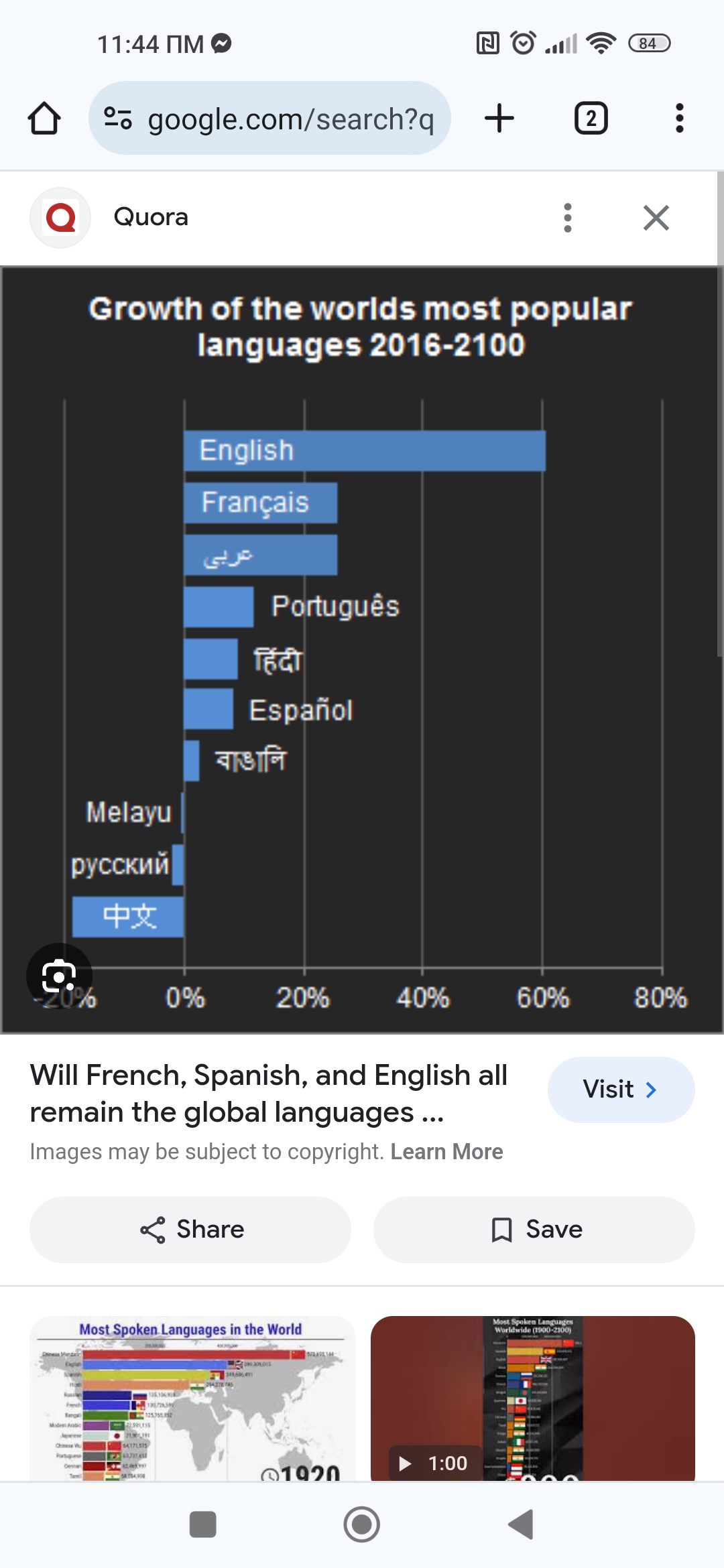724x1568 pixels.
Task: Open site info icon in address bar
Action: 118,119
